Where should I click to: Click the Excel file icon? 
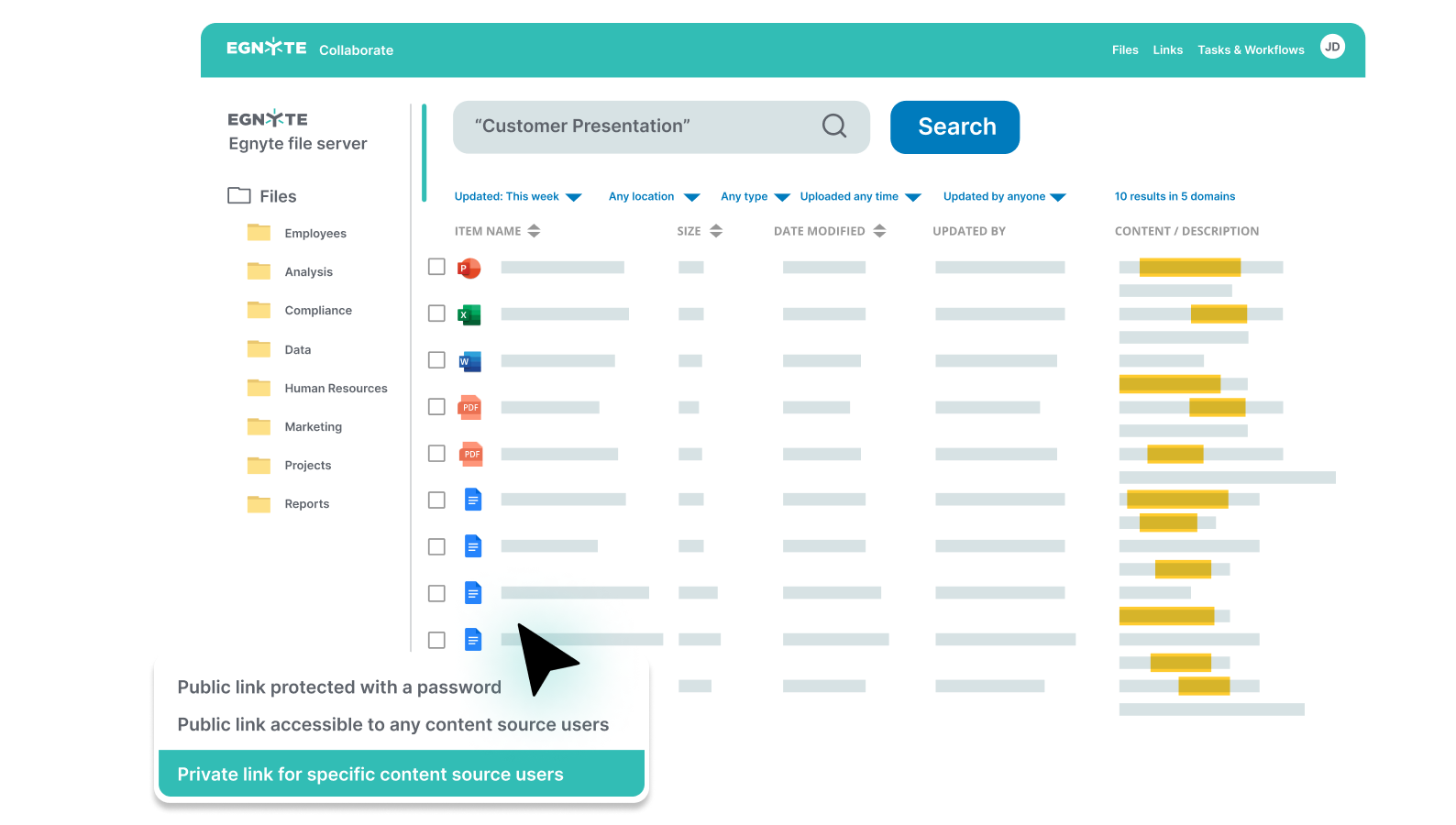click(469, 314)
